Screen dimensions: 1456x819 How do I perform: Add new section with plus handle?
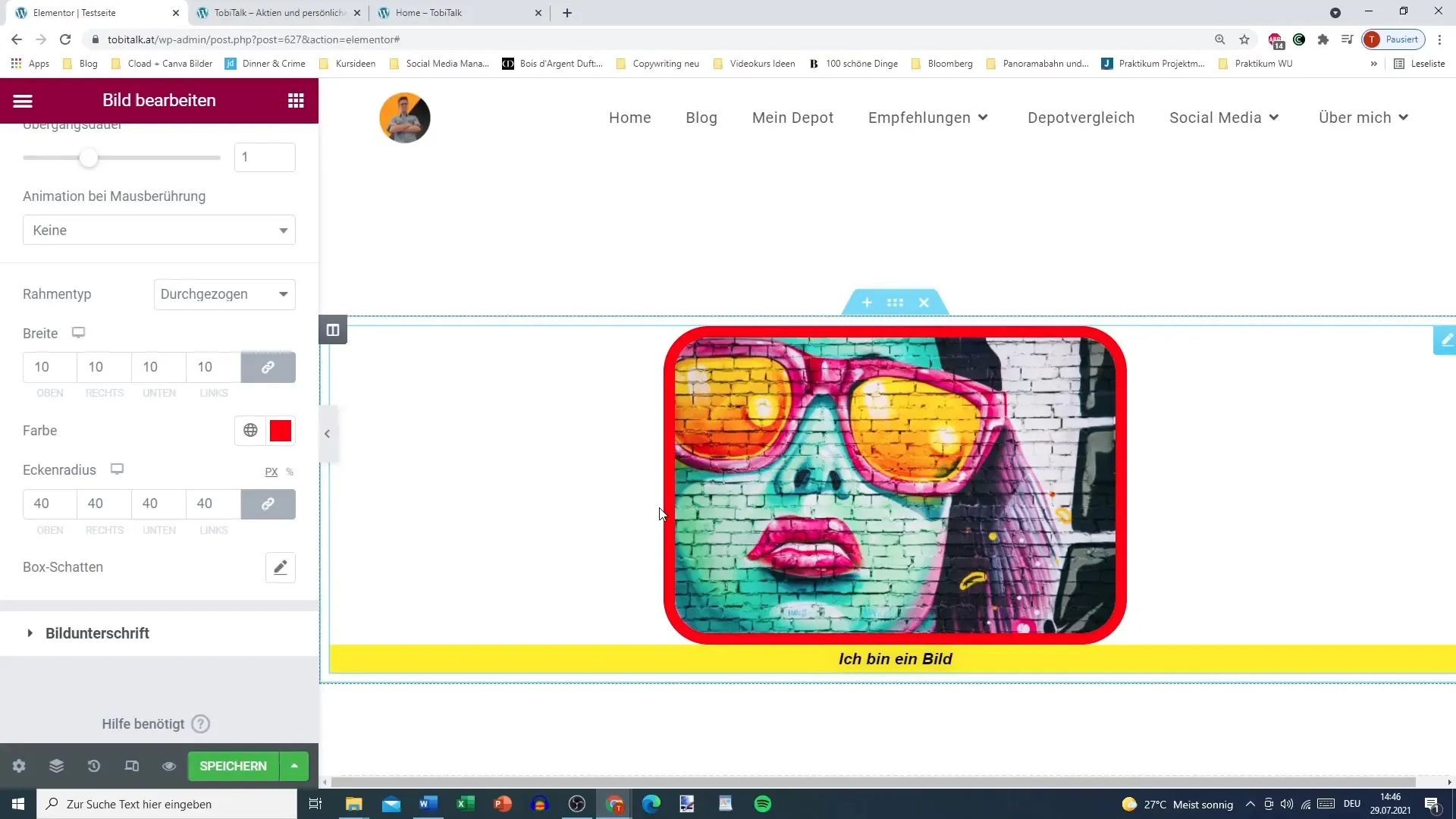(867, 303)
